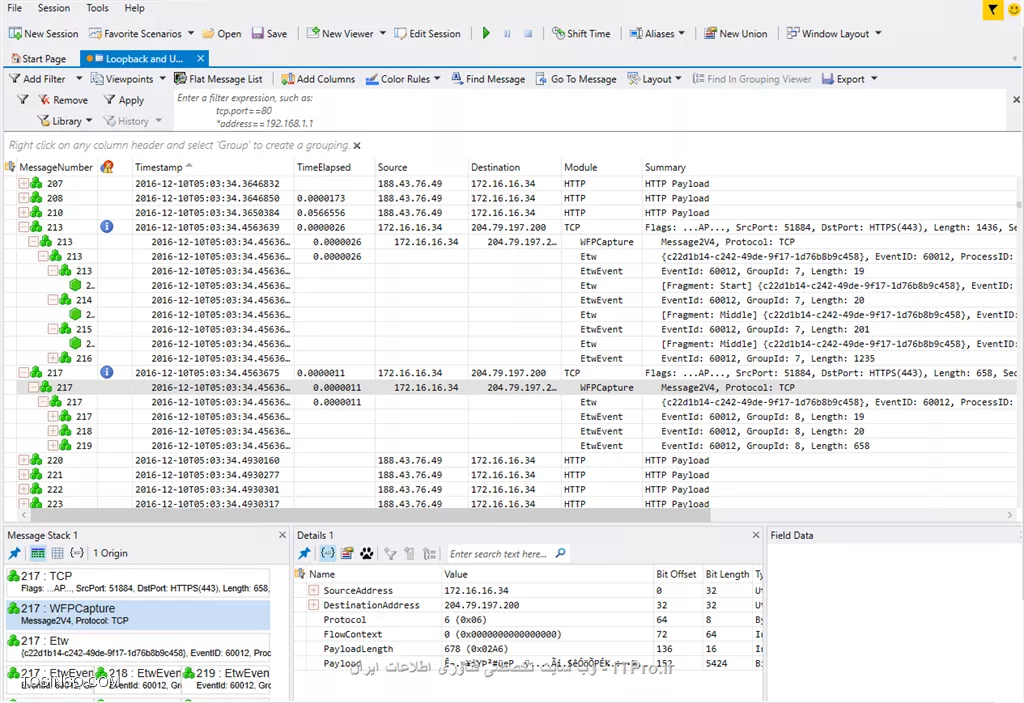Open the Session menu
This screenshot has width=1024, height=703.
(54, 8)
